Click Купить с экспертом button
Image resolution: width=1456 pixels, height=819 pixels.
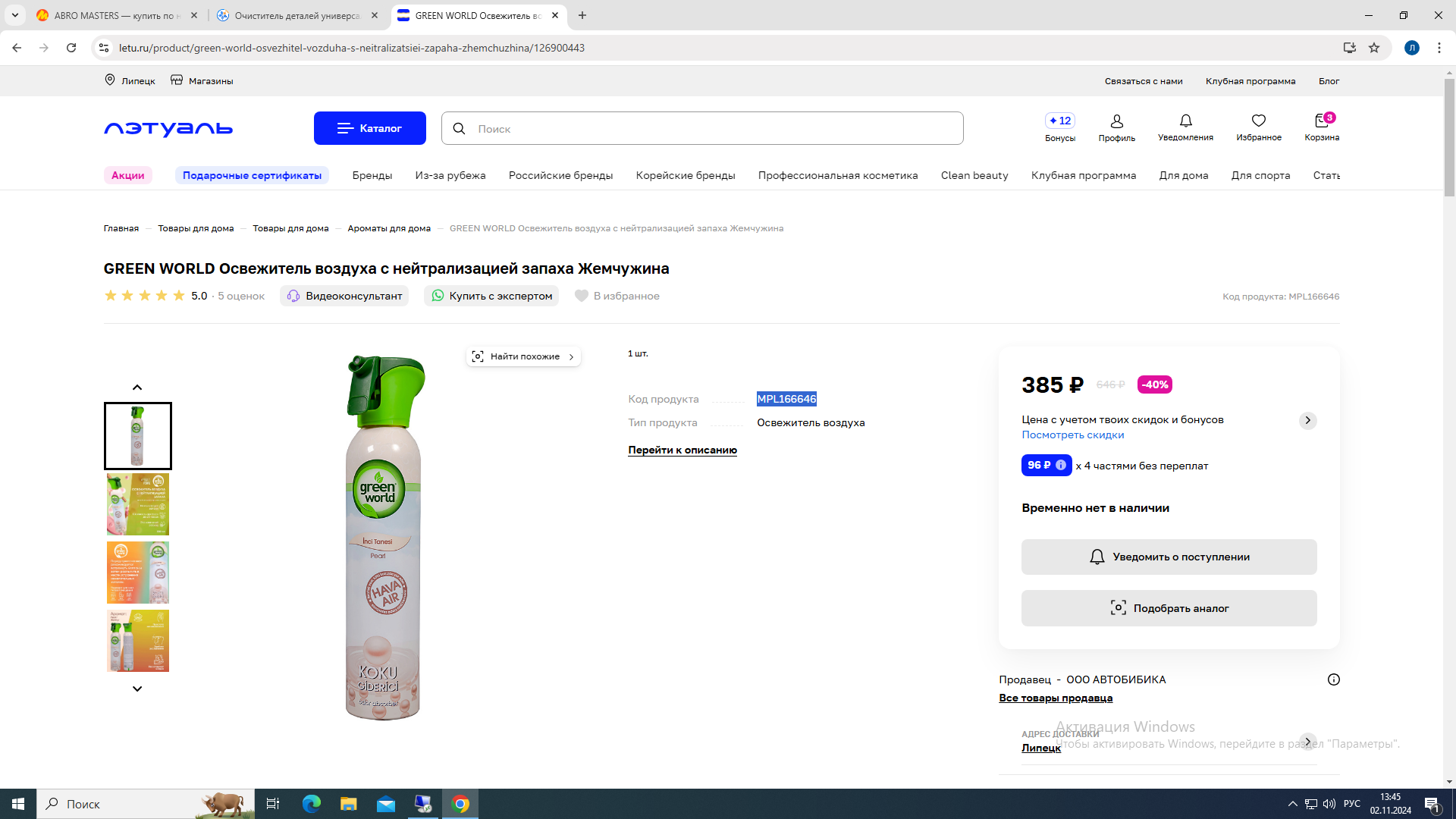click(491, 296)
